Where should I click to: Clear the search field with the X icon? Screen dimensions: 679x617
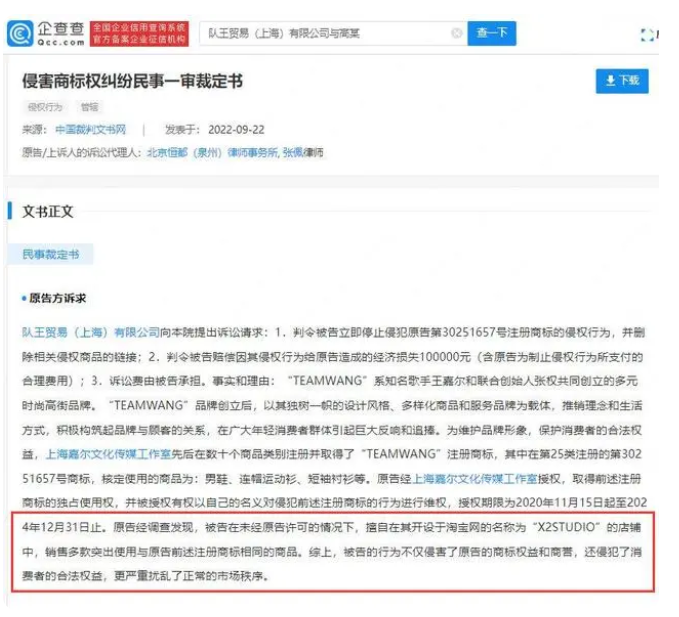[x=456, y=33]
